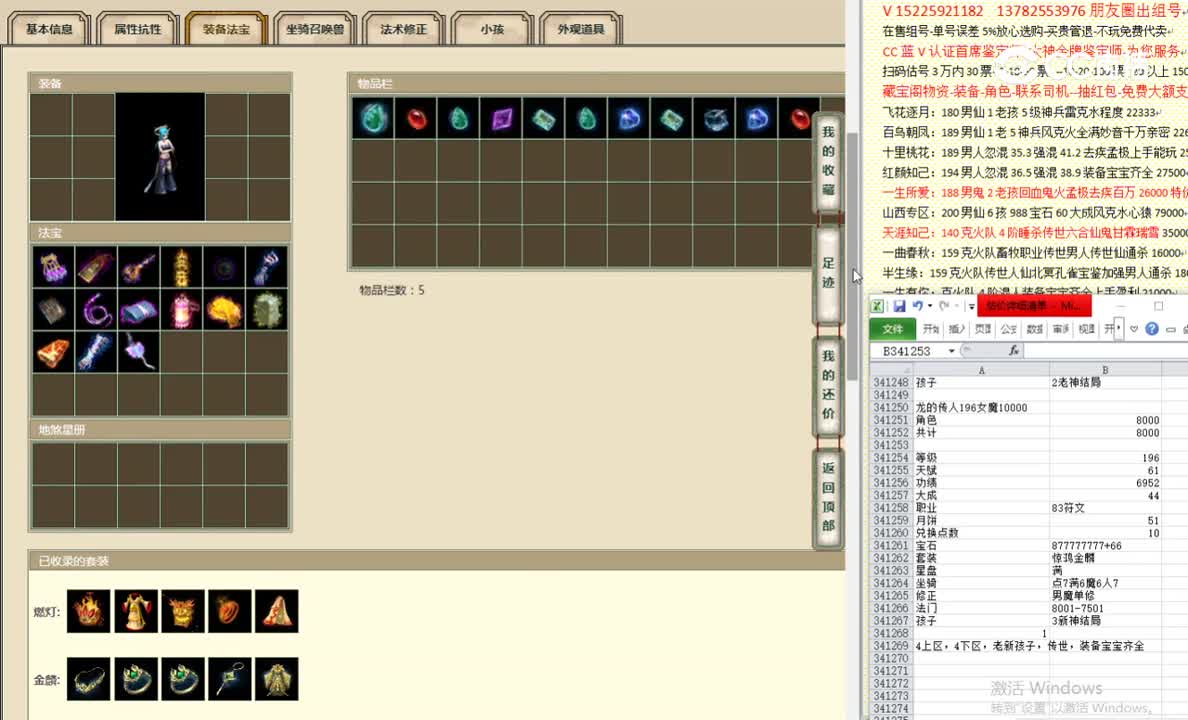Click the purple crystal icon in the item bar

500,117
